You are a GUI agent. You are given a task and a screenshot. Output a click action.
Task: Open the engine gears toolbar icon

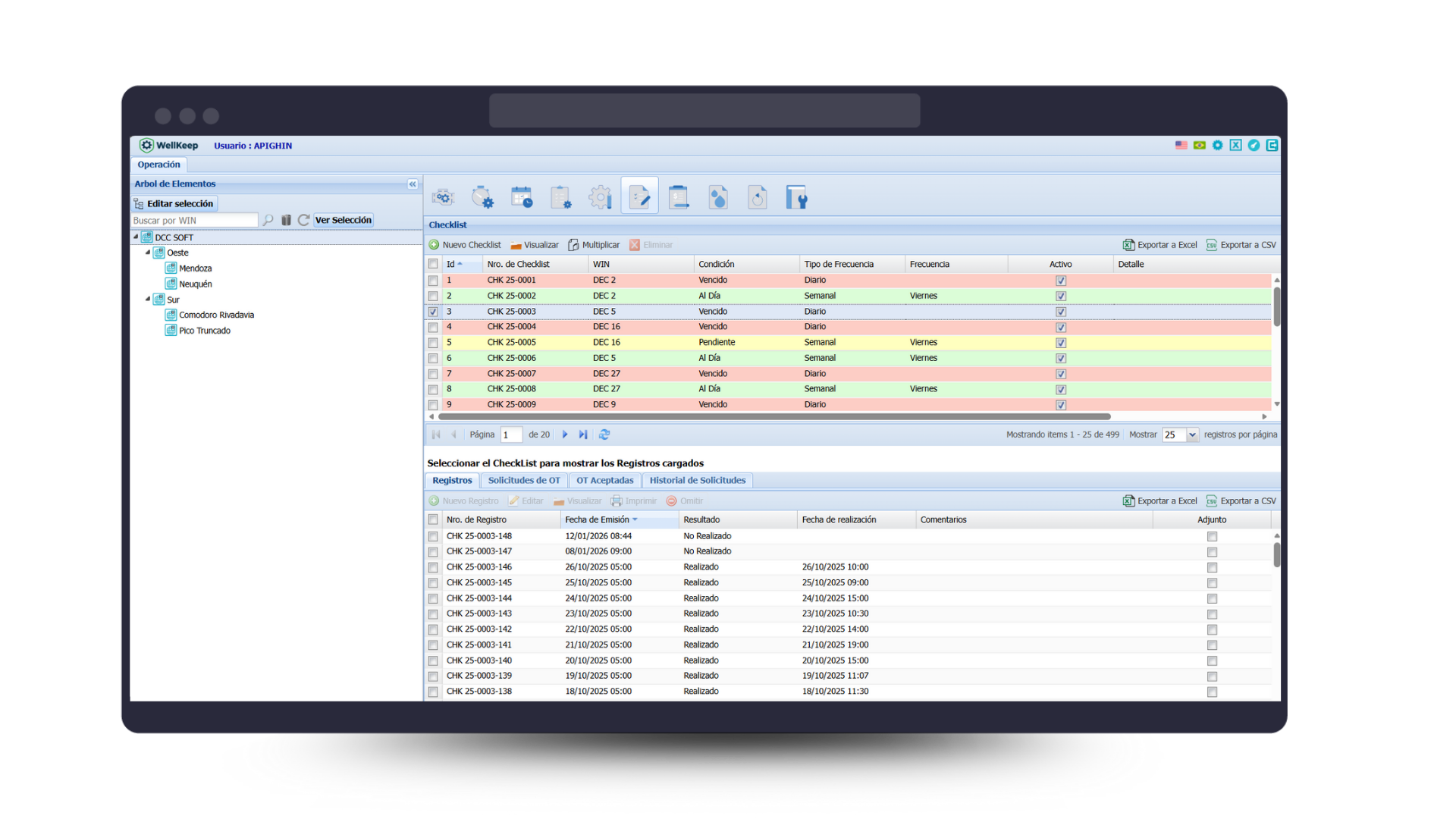443,198
